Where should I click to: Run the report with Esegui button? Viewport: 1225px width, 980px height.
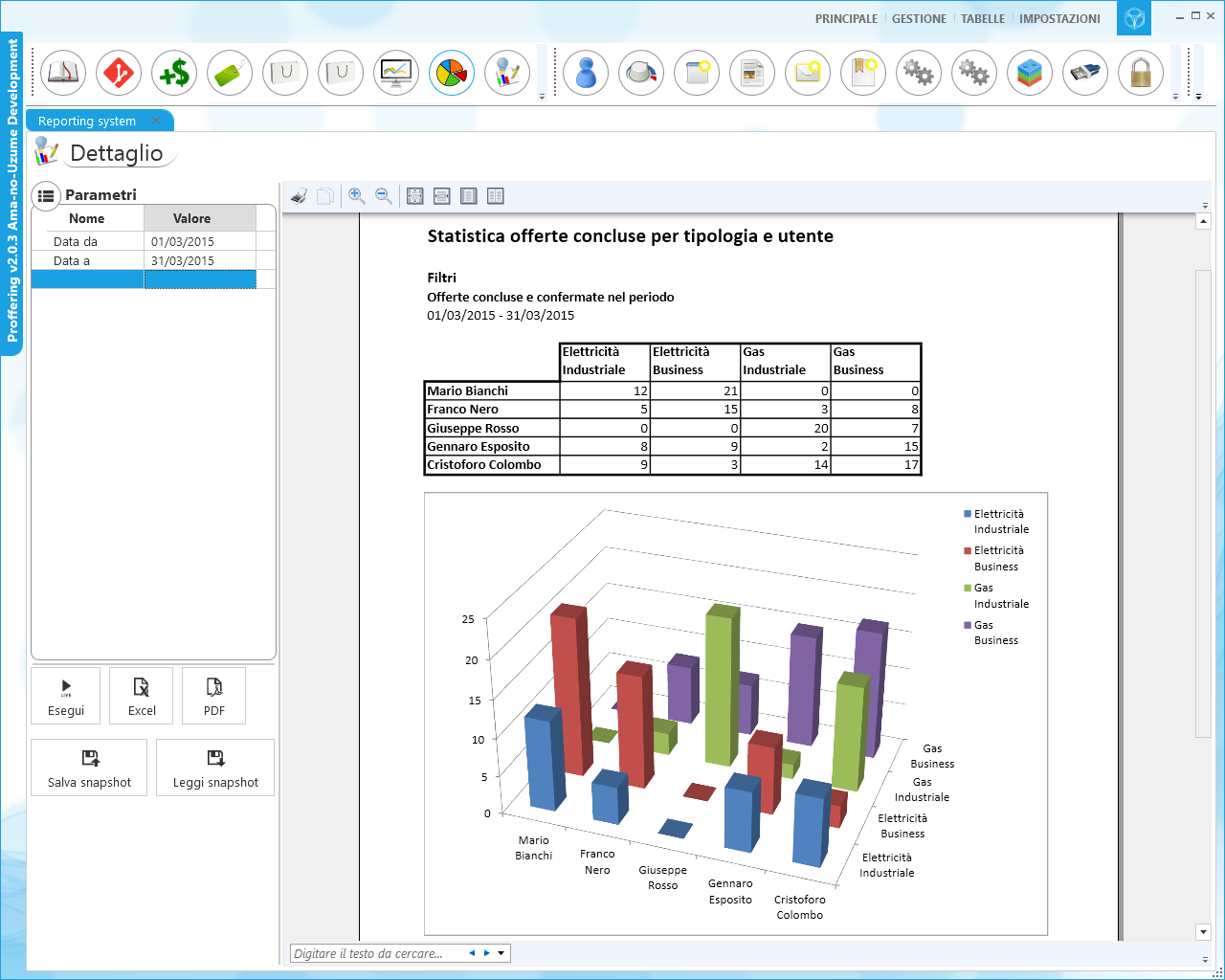(x=66, y=696)
